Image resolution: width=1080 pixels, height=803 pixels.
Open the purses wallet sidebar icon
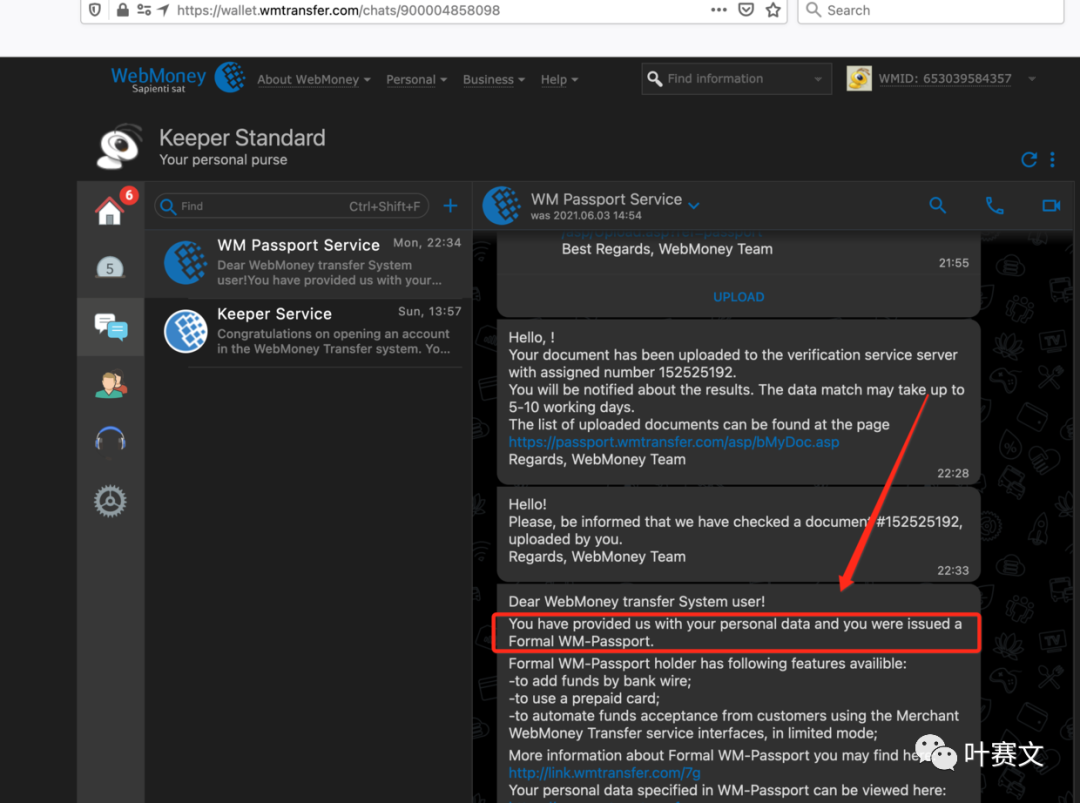pyautogui.click(x=110, y=267)
